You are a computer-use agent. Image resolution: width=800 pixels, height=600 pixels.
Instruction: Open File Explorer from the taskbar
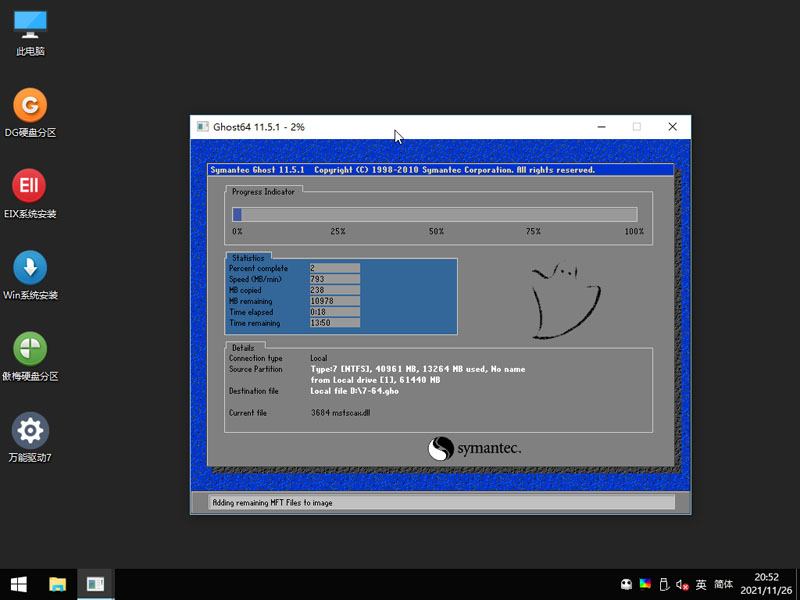[x=57, y=584]
